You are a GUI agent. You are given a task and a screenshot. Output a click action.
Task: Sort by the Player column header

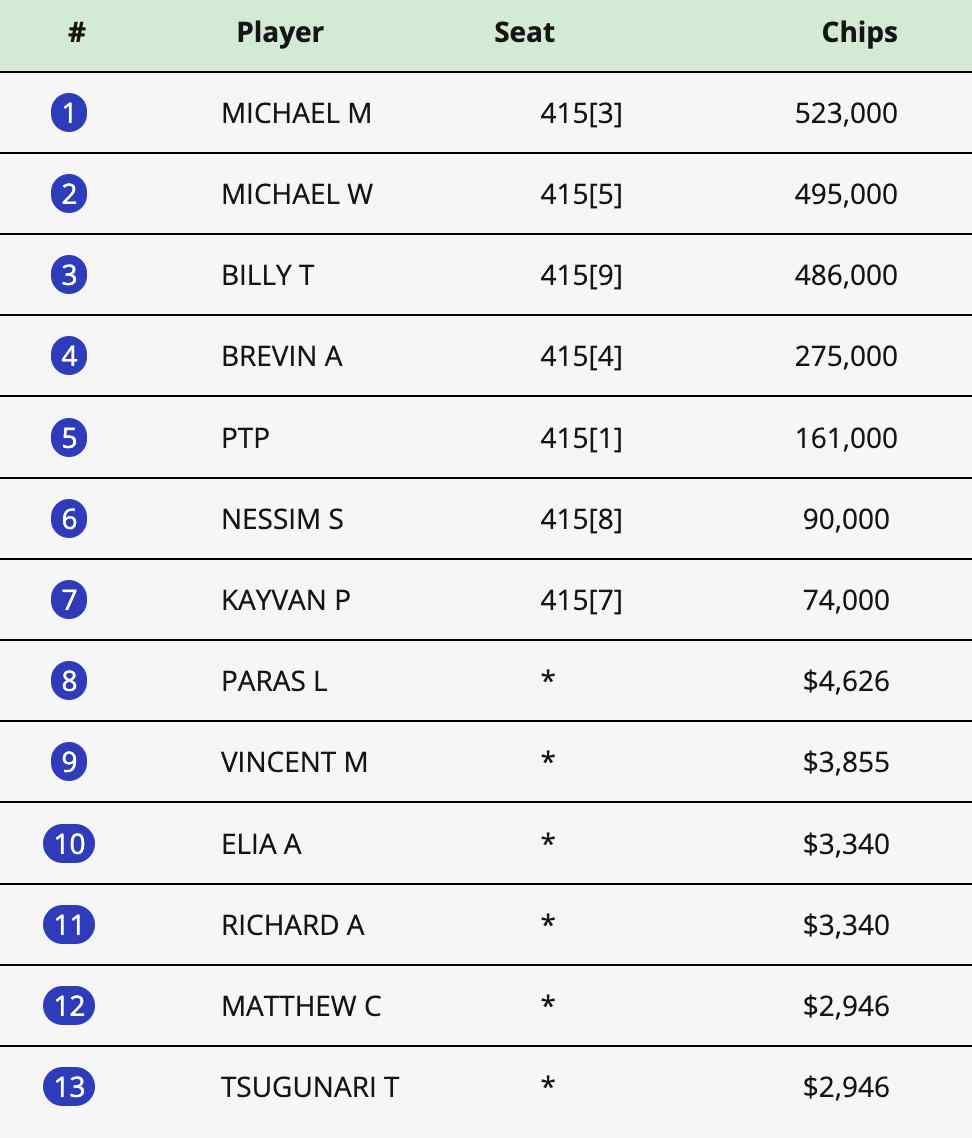[280, 32]
